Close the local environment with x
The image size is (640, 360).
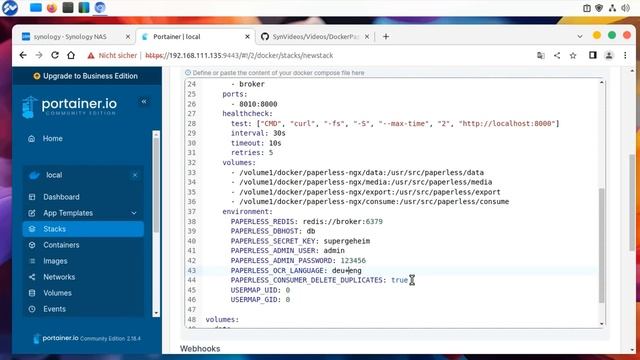(135, 175)
